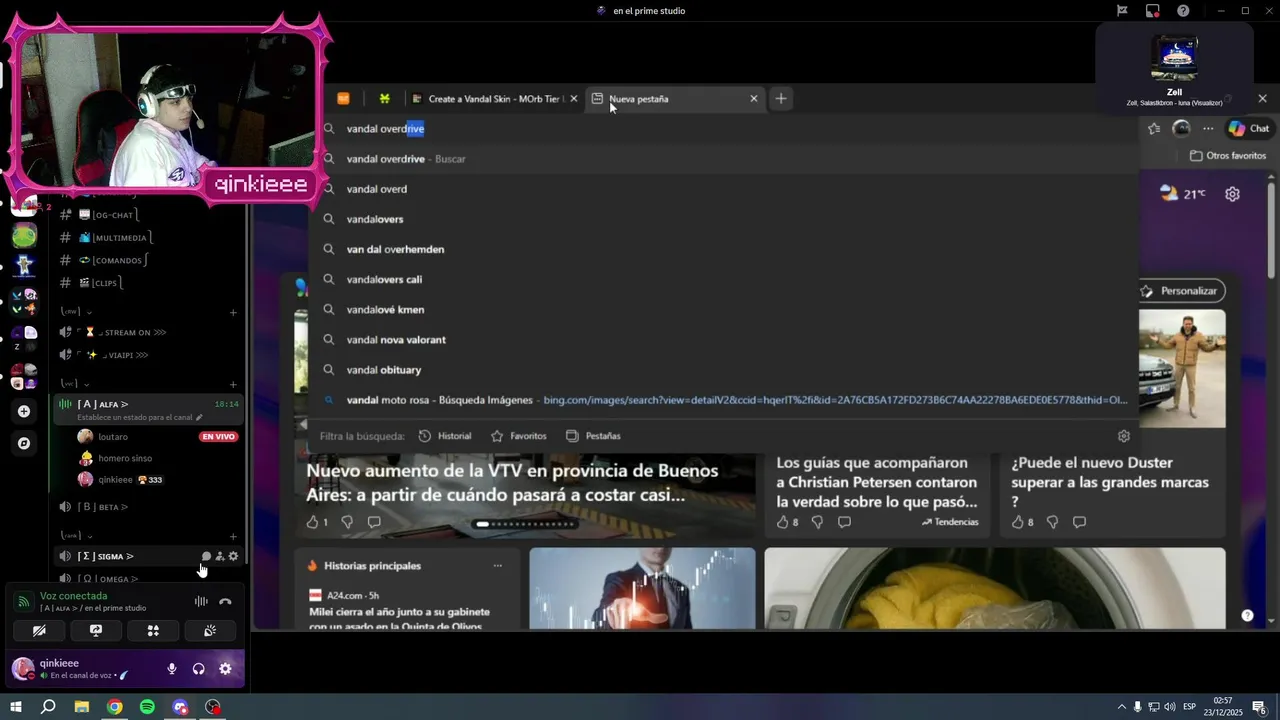Open Discover servers compass icon
The height and width of the screenshot is (720, 1280).
tap(24, 443)
